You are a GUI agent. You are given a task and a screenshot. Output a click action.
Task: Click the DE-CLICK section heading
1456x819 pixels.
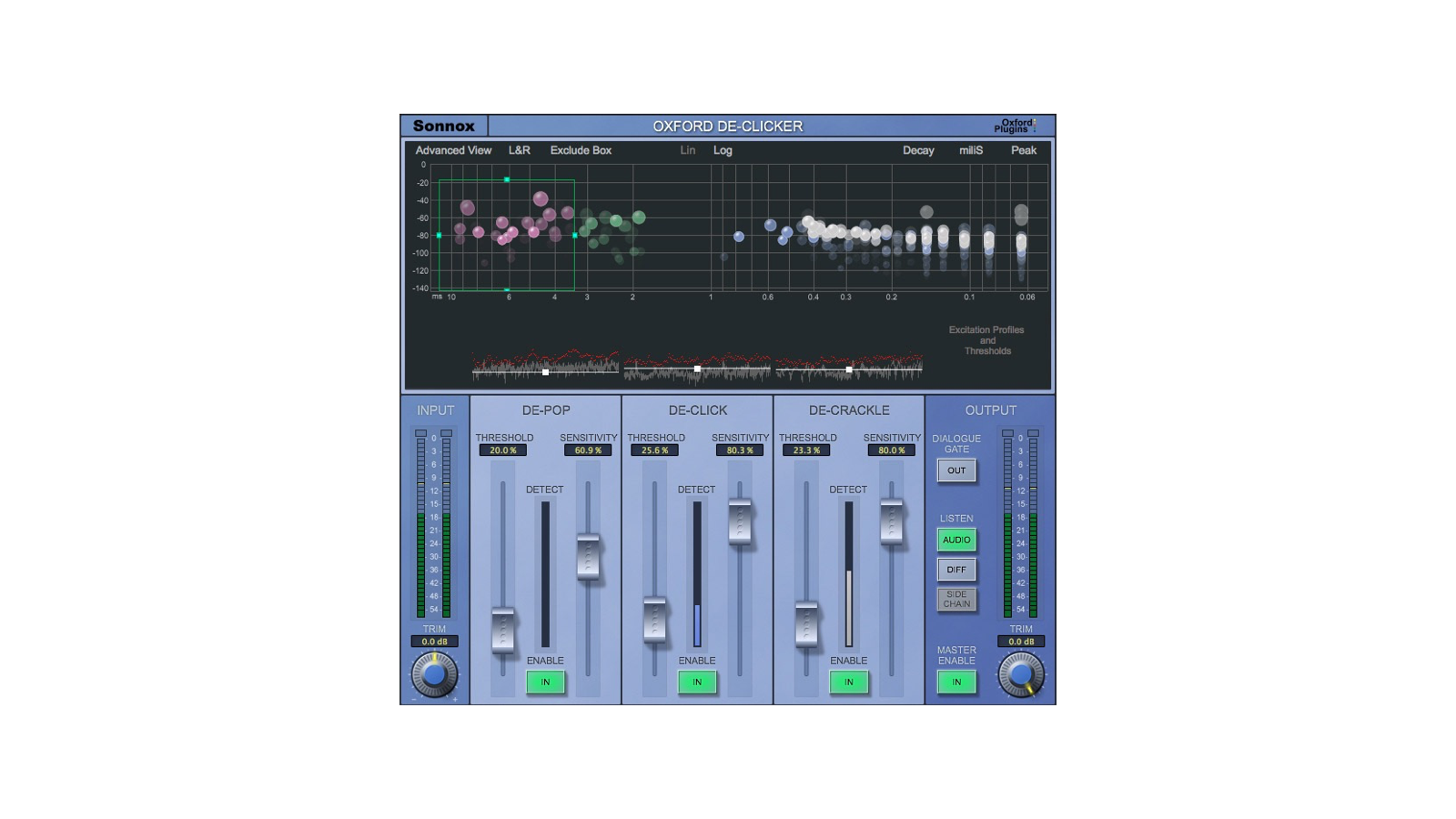pyautogui.click(x=698, y=410)
